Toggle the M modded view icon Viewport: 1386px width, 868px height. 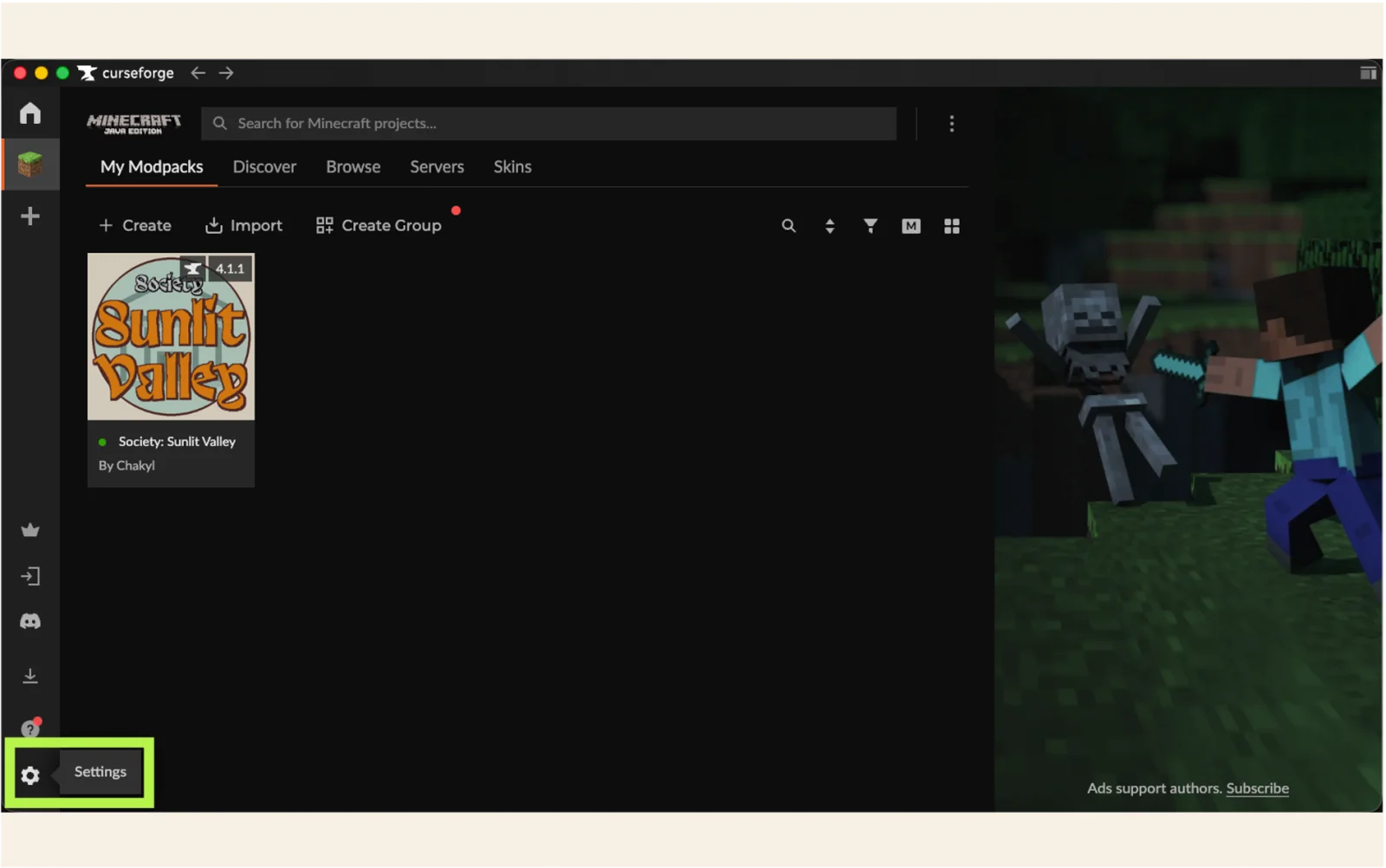910,226
